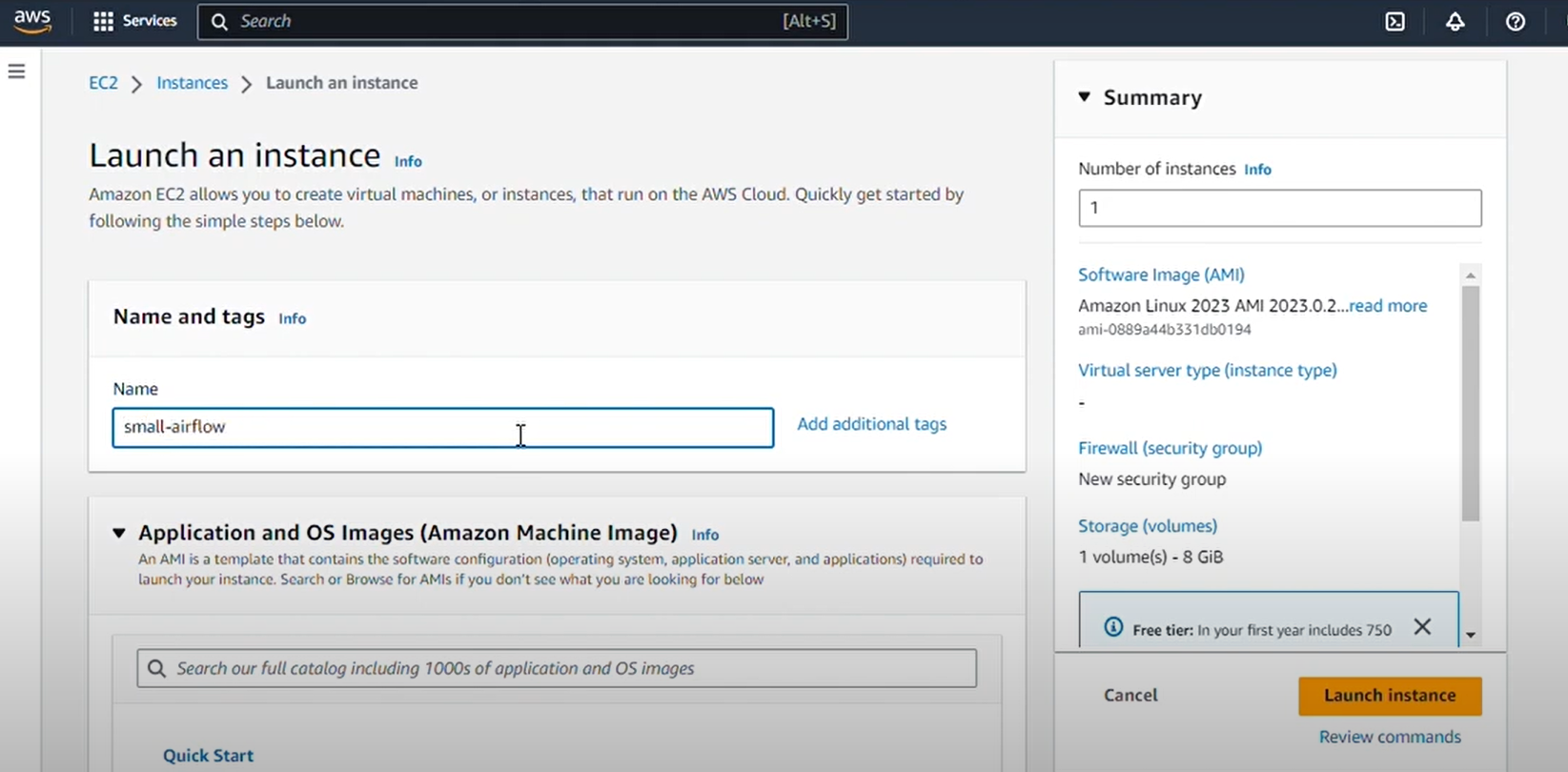Click the AWS logo home icon
This screenshot has width=1568, height=772.
[x=32, y=21]
